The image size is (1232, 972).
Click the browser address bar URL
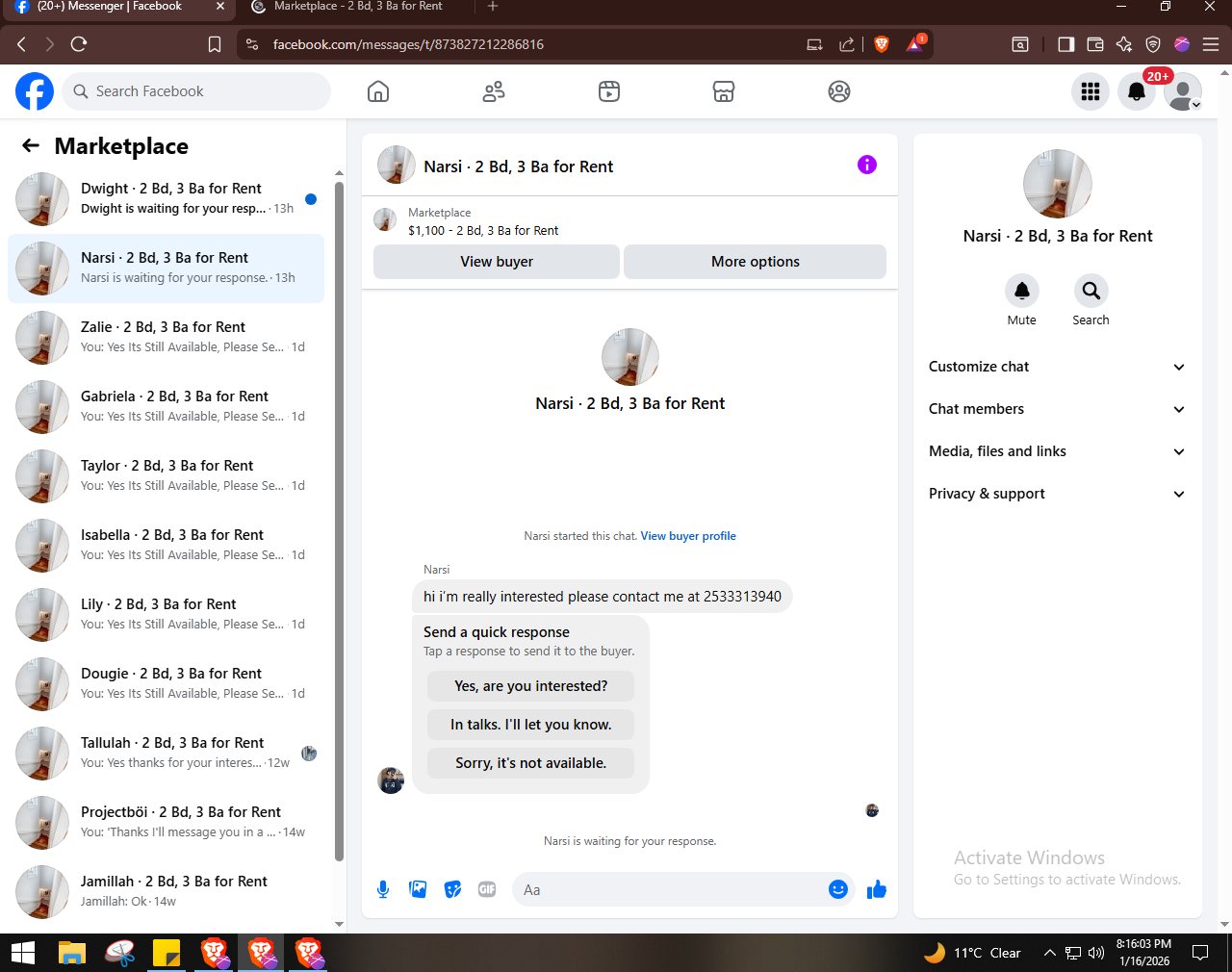click(408, 44)
